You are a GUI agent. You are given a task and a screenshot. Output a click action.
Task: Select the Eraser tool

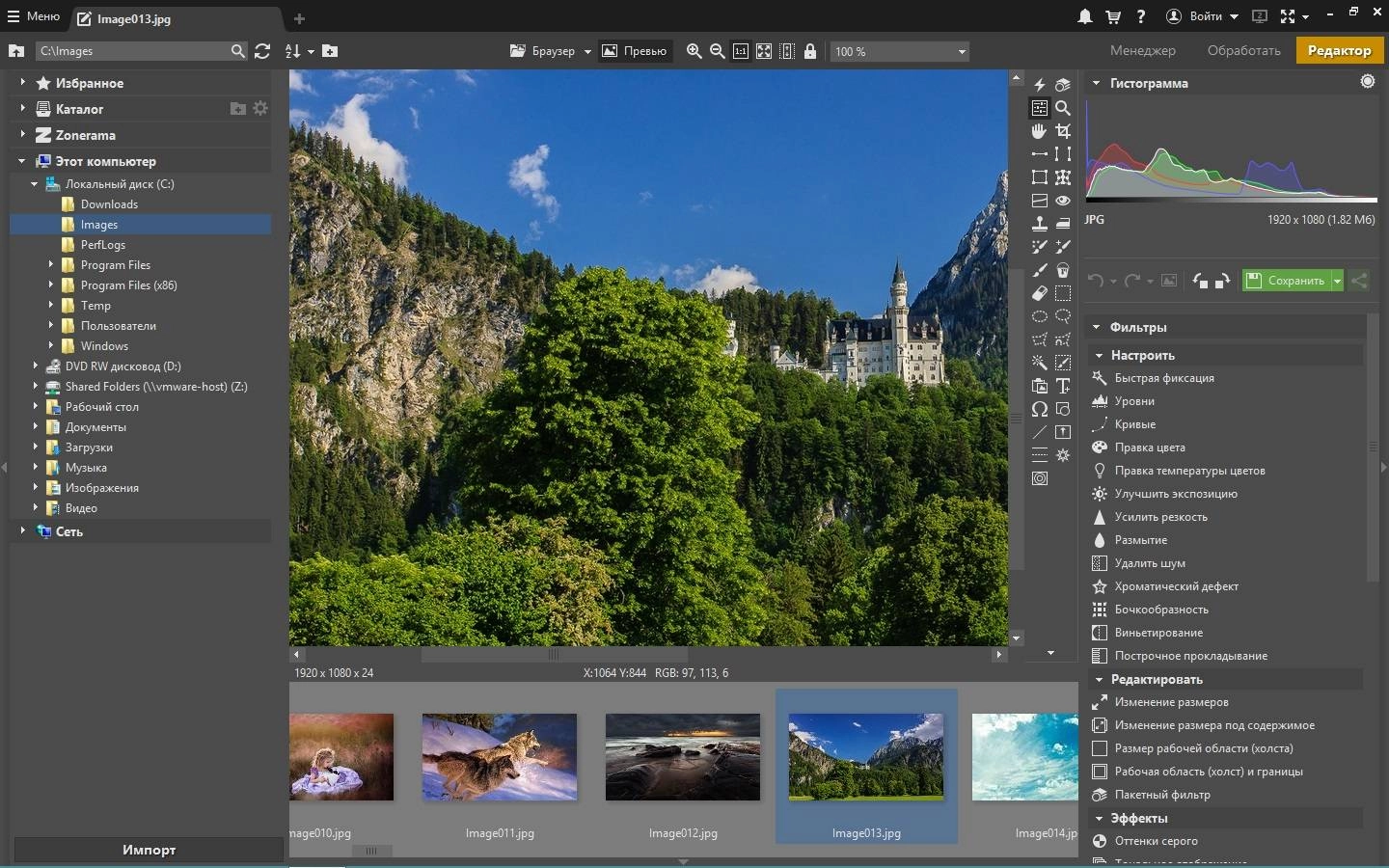click(x=1040, y=293)
